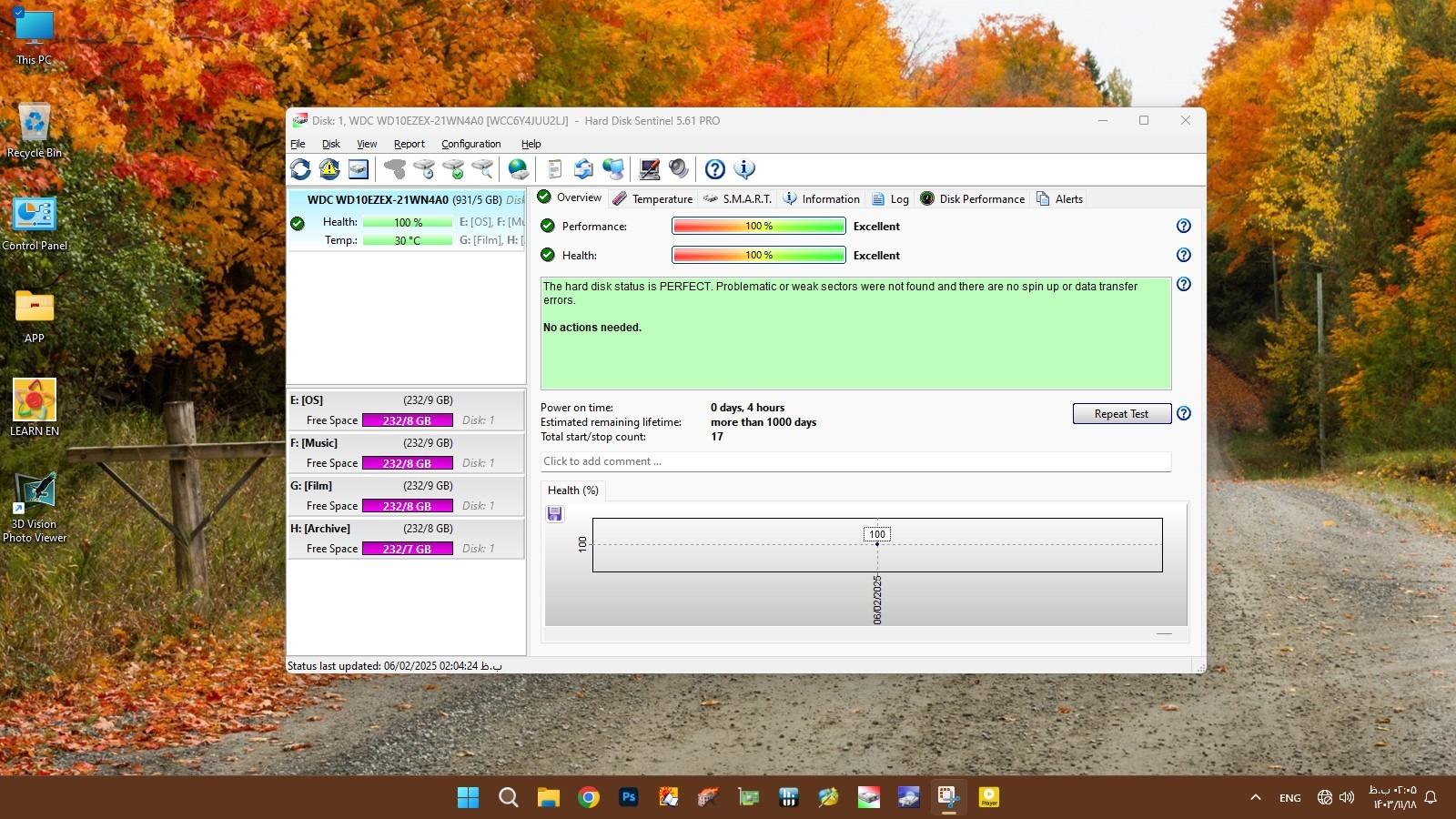Open the Configuration menu

[x=470, y=144]
